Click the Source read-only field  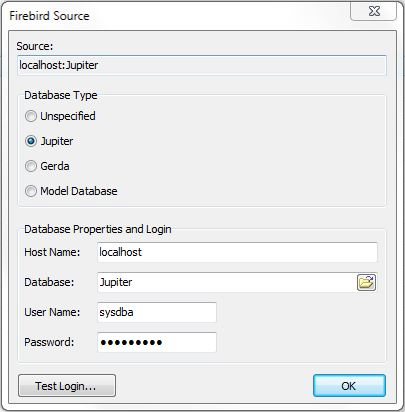[202, 65]
